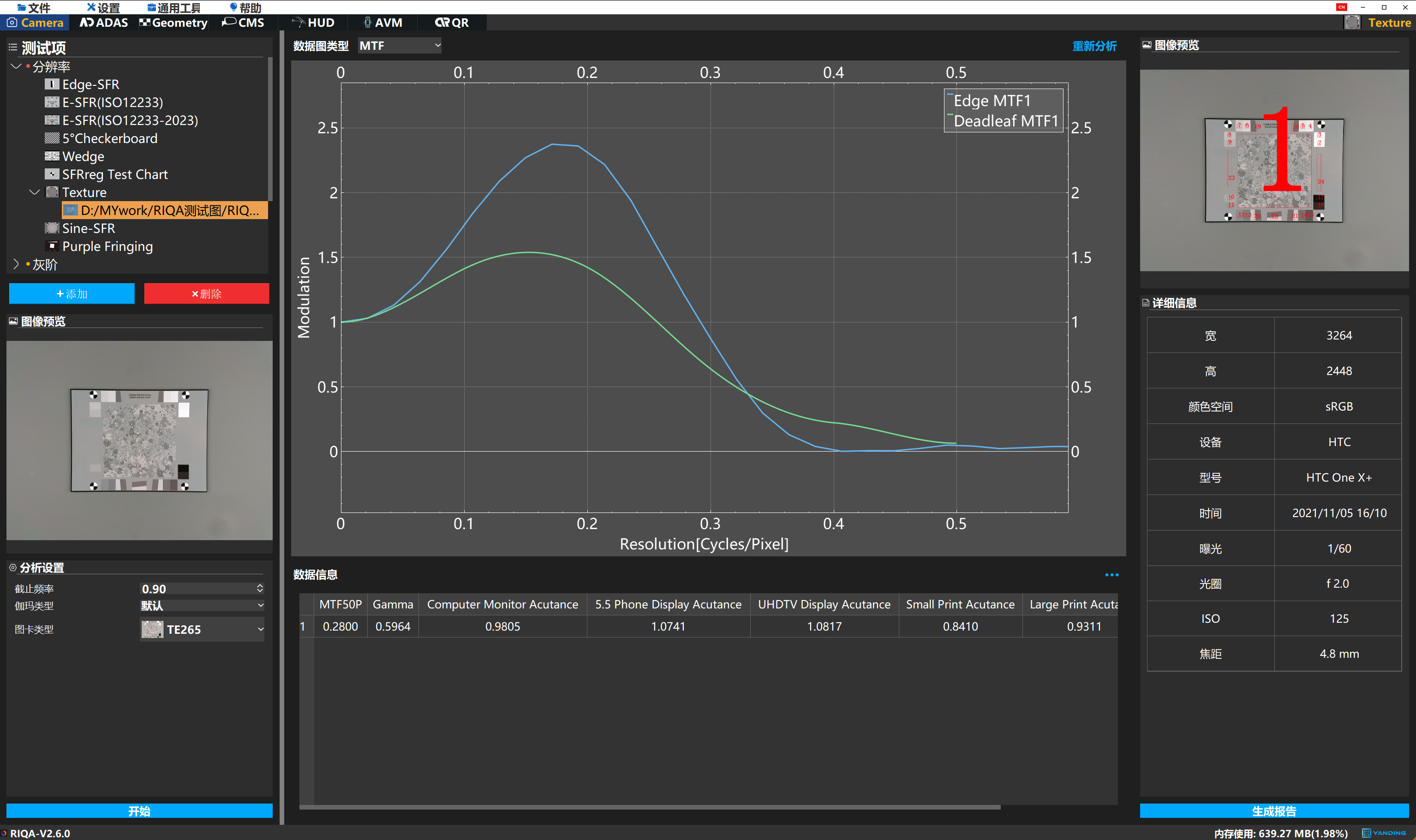Select the 5°Checkerboard item icon

[x=52, y=138]
